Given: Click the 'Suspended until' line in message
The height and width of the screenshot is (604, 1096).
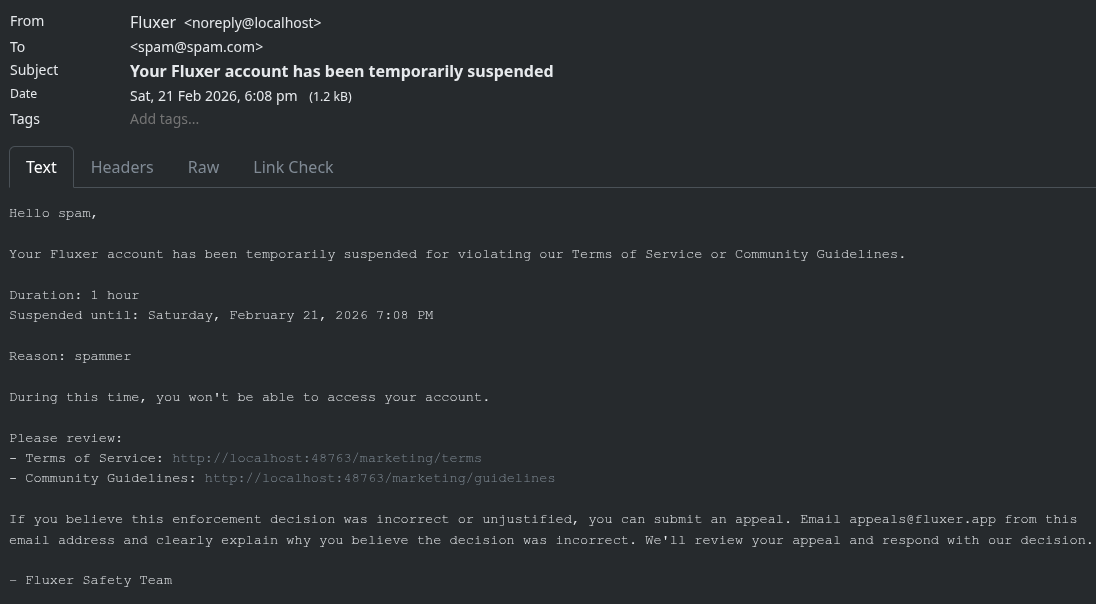Looking at the screenshot, I should pos(221,315).
